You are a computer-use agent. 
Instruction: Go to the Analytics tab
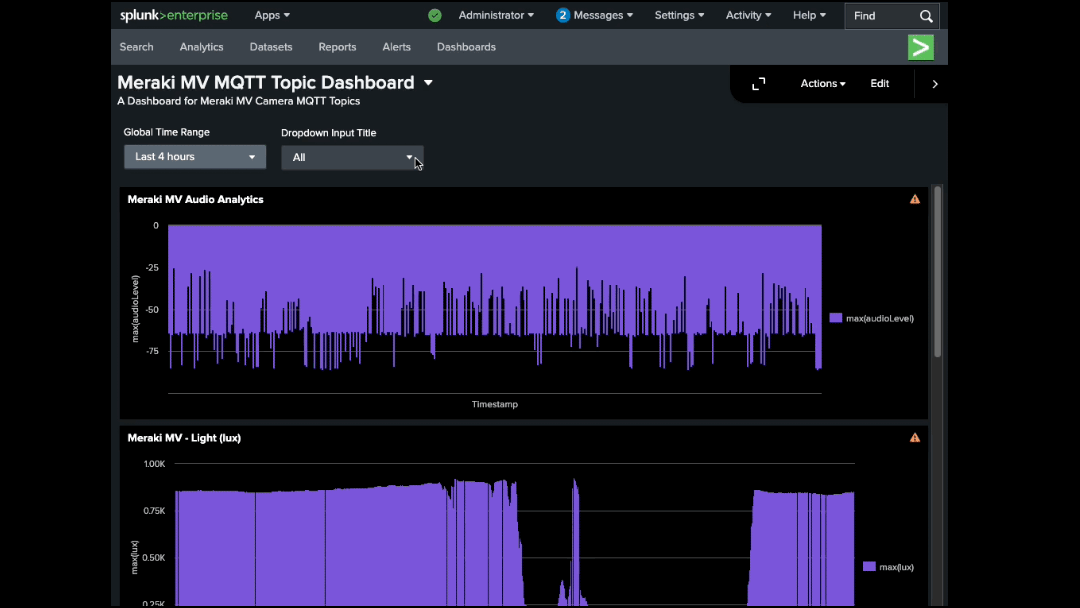(x=201, y=47)
